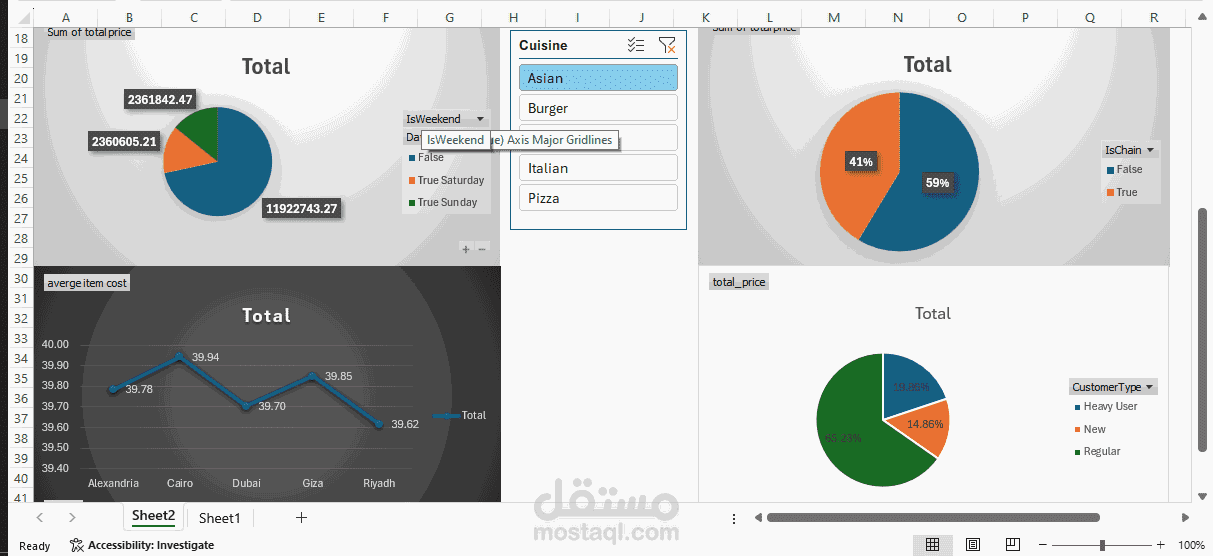Select the 'New' legend entry
Viewport: 1213px width, 556px height.
tap(1090, 429)
